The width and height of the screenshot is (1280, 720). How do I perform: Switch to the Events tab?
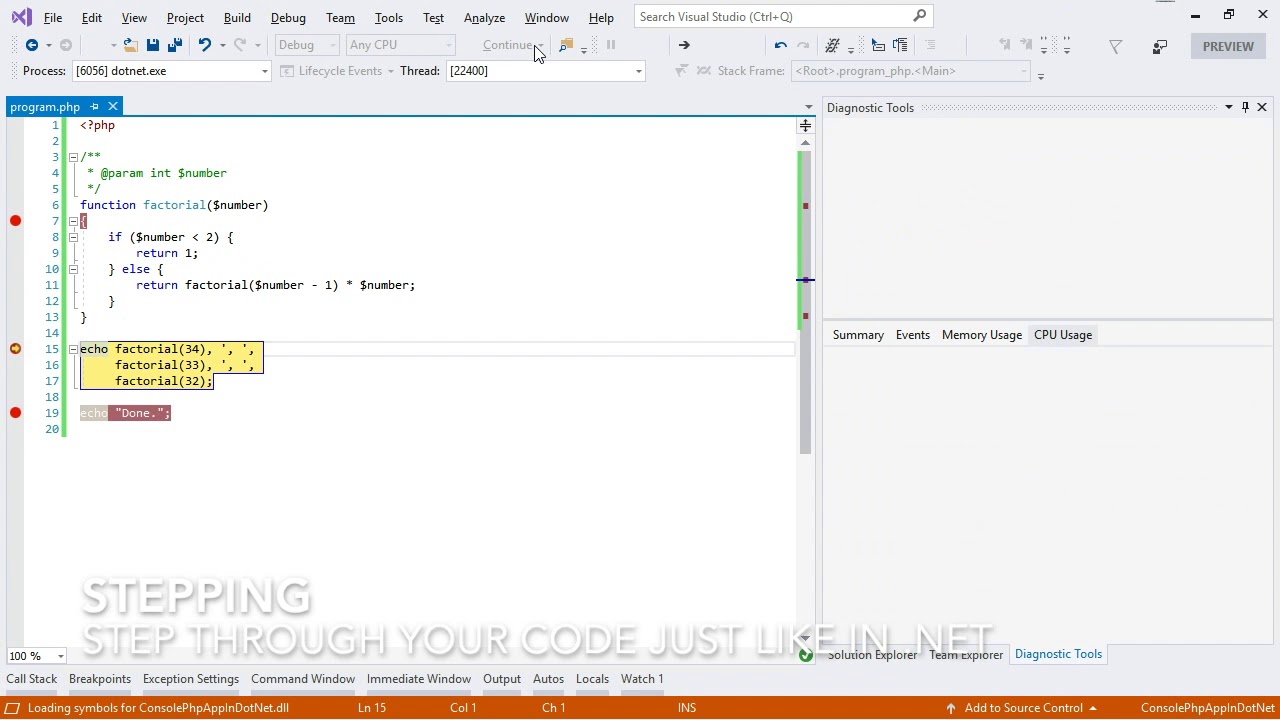pos(913,335)
